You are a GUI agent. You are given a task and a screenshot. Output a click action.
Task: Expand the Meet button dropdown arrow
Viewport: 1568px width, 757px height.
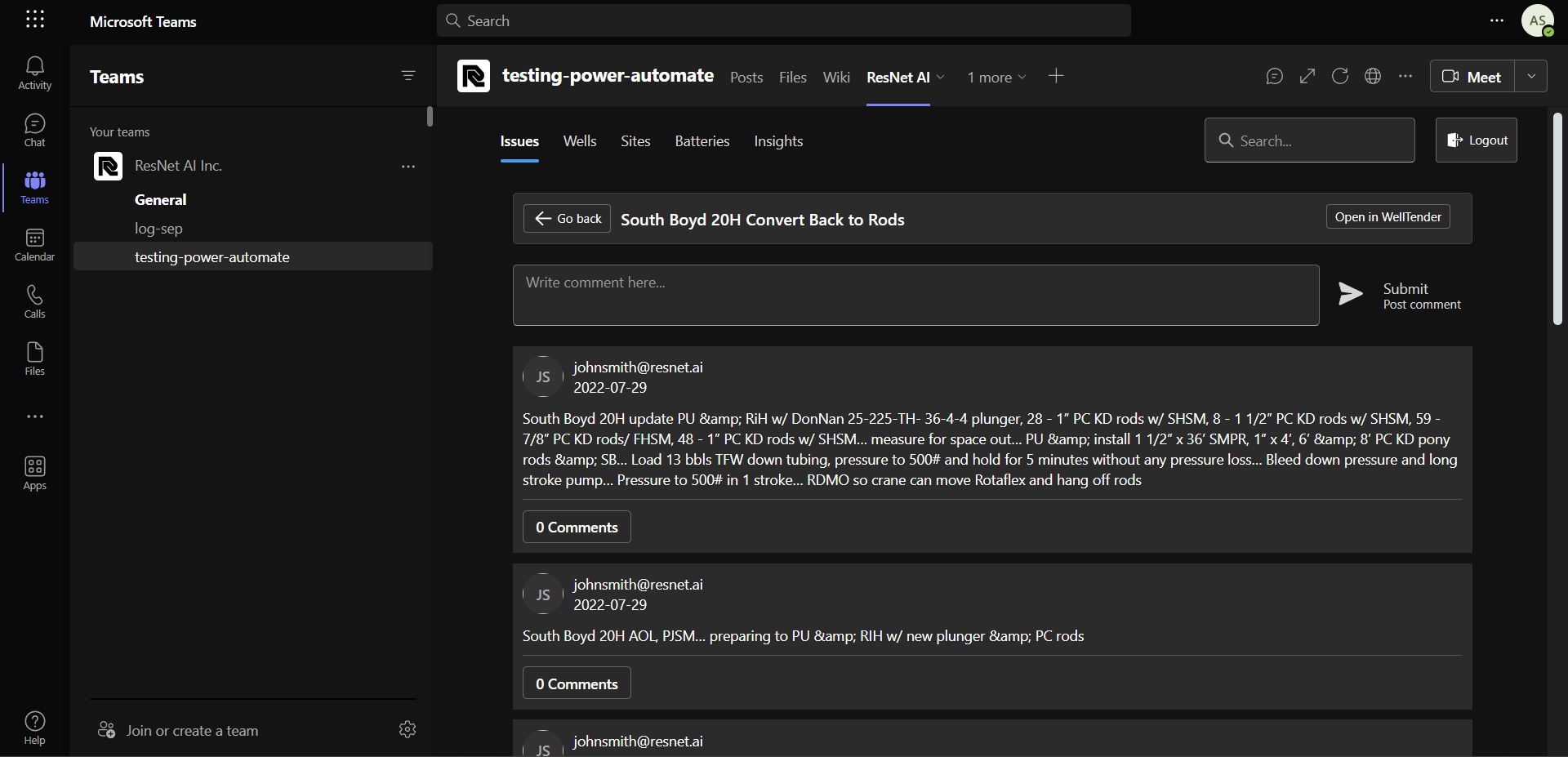1532,76
